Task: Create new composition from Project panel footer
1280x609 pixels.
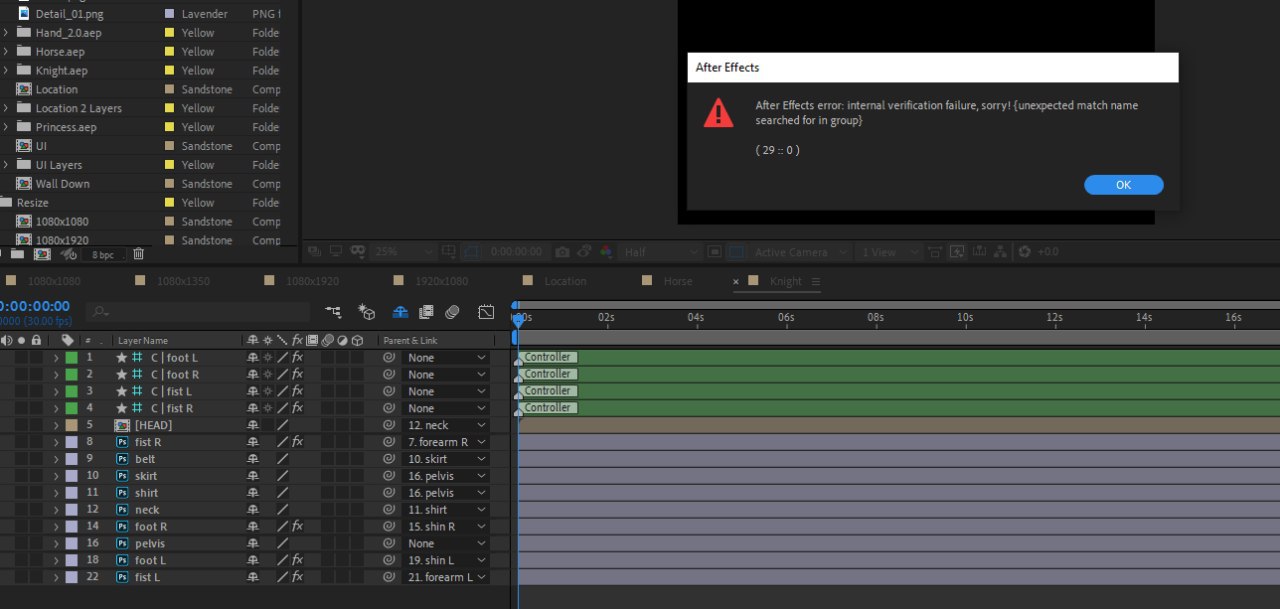Action: [42, 254]
